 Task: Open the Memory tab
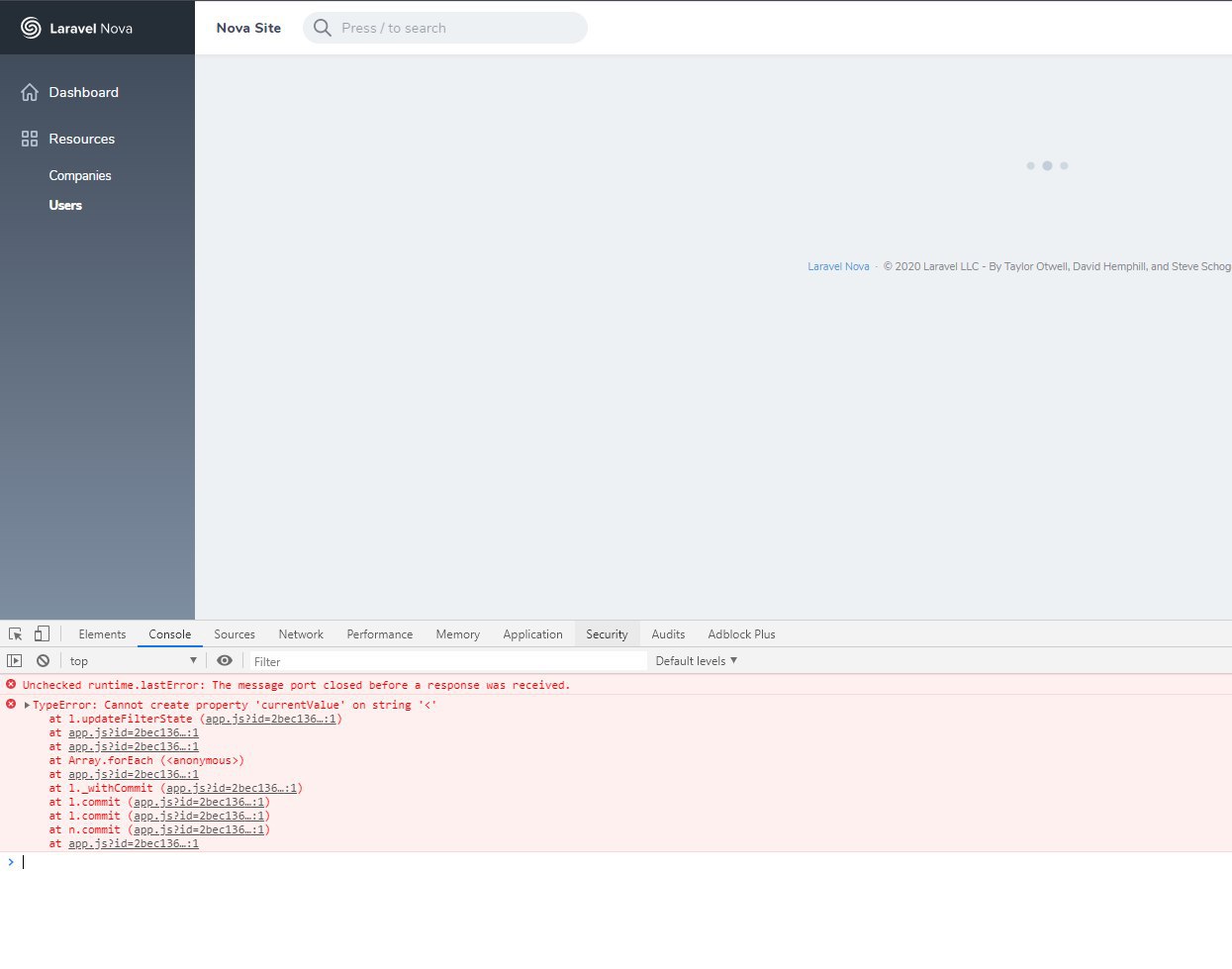tap(458, 633)
